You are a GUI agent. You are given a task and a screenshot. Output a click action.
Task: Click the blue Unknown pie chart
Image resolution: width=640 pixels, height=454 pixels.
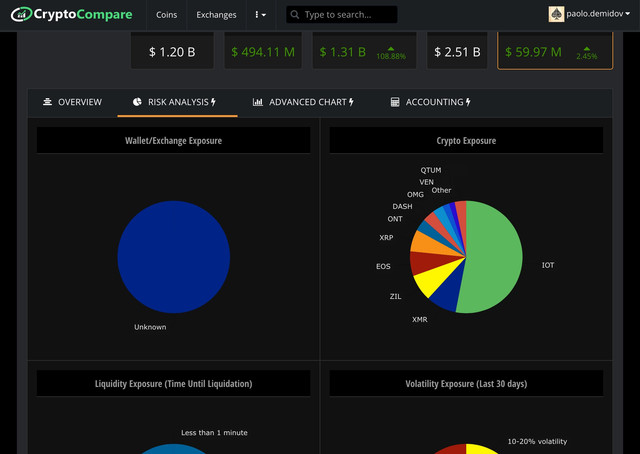pos(173,257)
